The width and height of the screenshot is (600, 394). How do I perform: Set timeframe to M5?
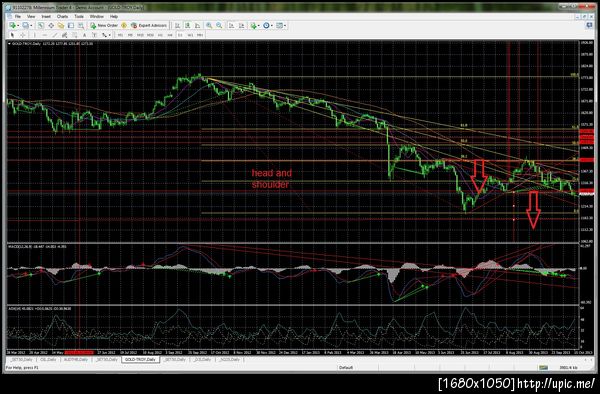[130, 35]
